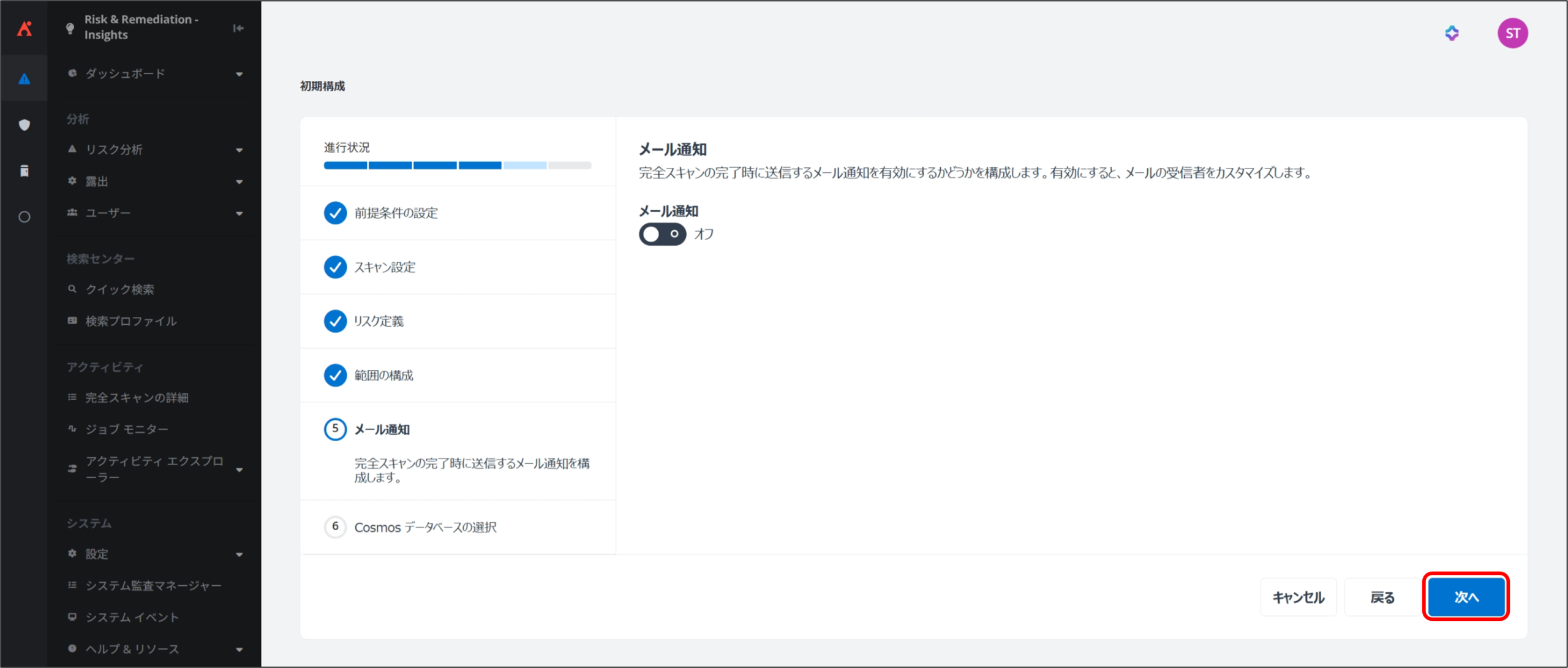1568x668 pixels.
Task: Expand the 設定 menu arrow
Action: point(239,555)
